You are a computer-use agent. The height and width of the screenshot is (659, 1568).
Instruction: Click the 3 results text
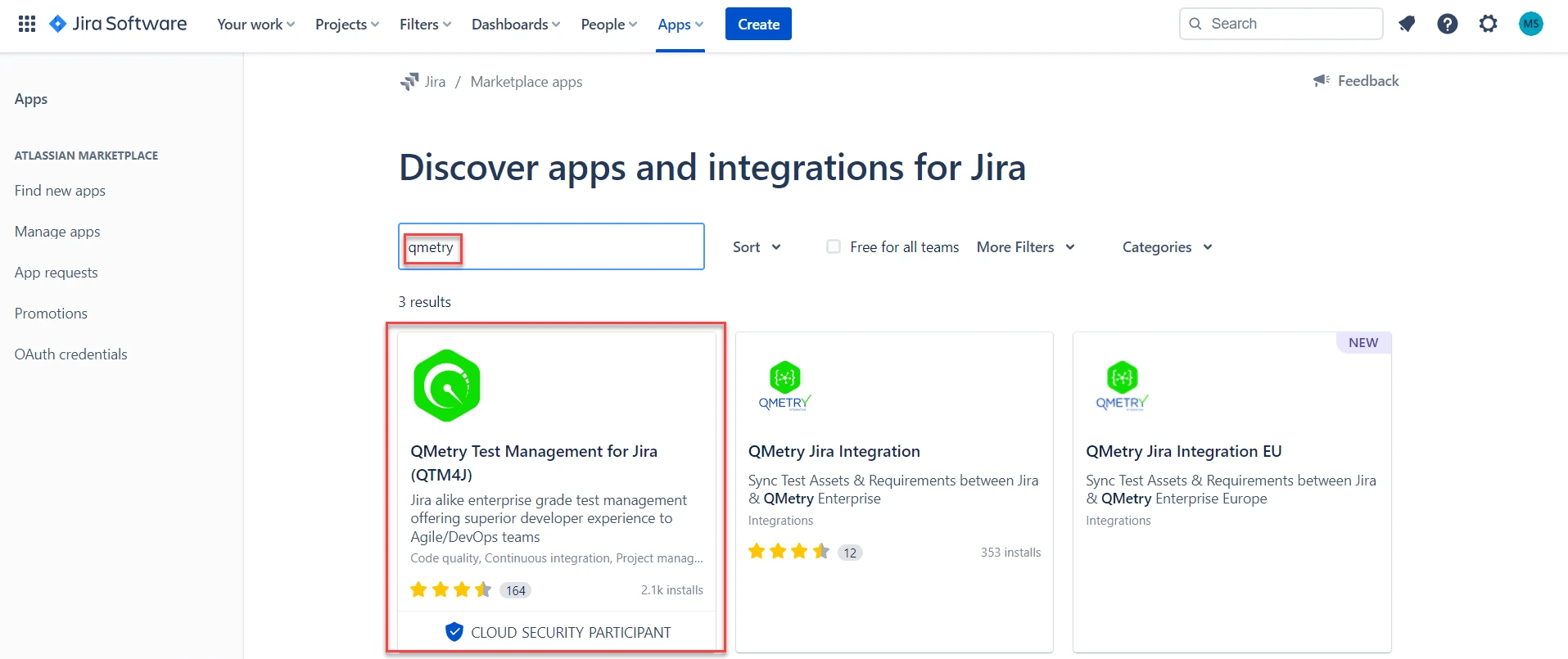click(424, 302)
